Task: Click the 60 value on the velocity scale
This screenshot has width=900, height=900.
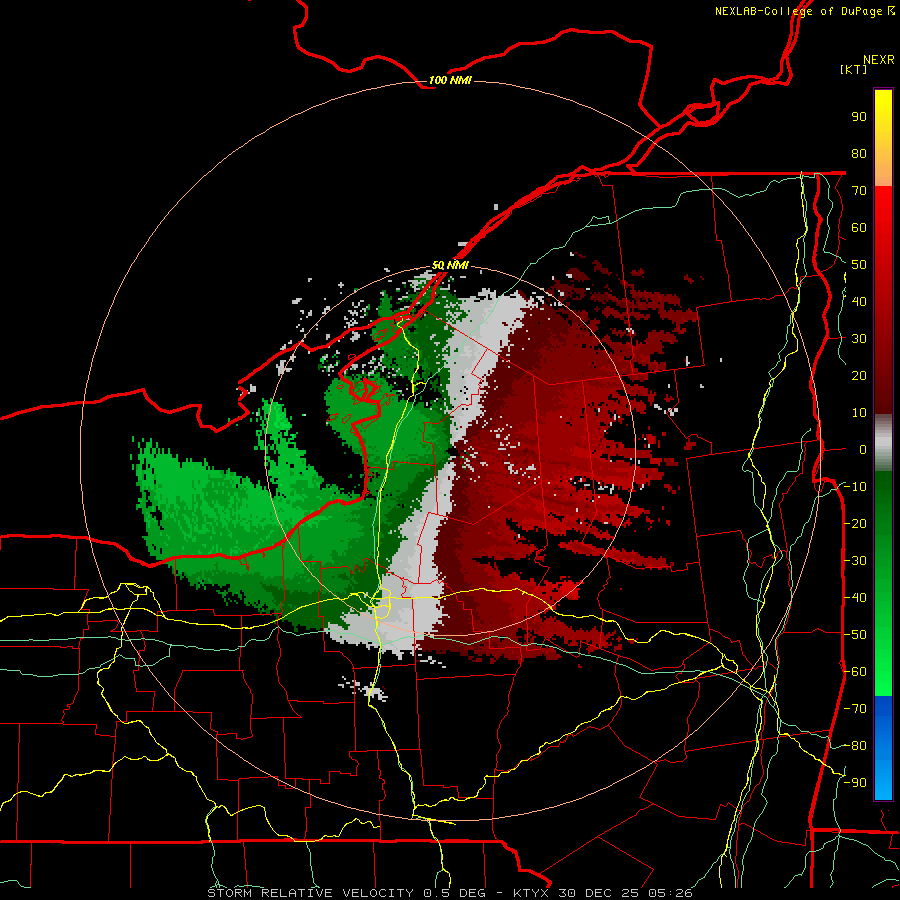Action: coord(859,227)
